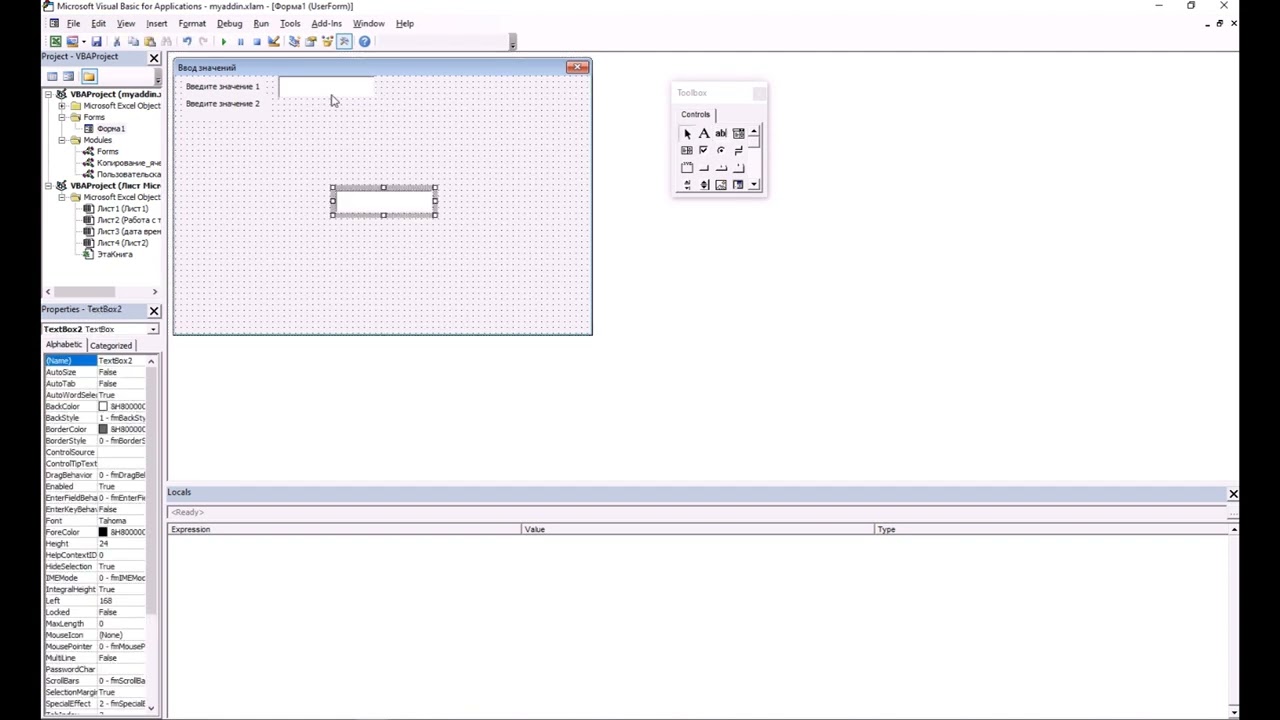Open the Project Explorer toolbar icon
1280x720 pixels.
click(x=294, y=41)
